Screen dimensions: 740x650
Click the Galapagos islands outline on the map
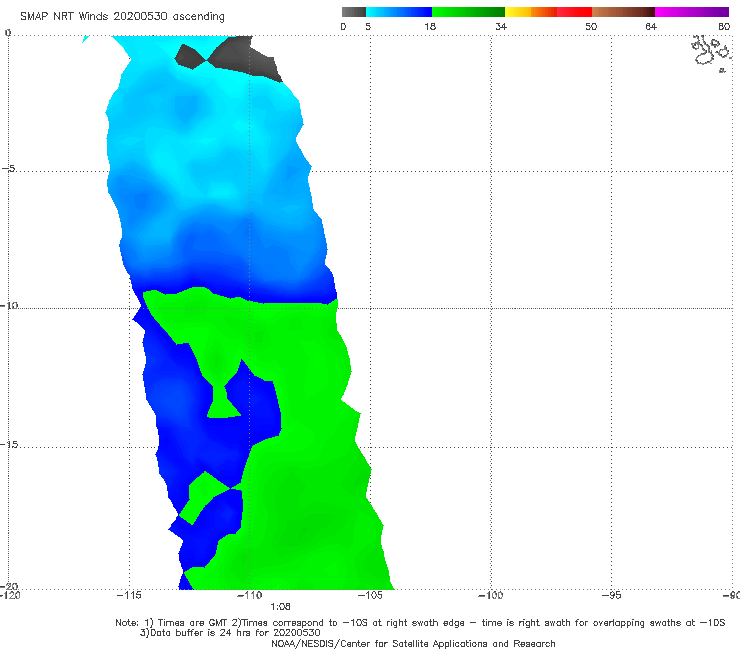pyautogui.click(x=711, y=53)
